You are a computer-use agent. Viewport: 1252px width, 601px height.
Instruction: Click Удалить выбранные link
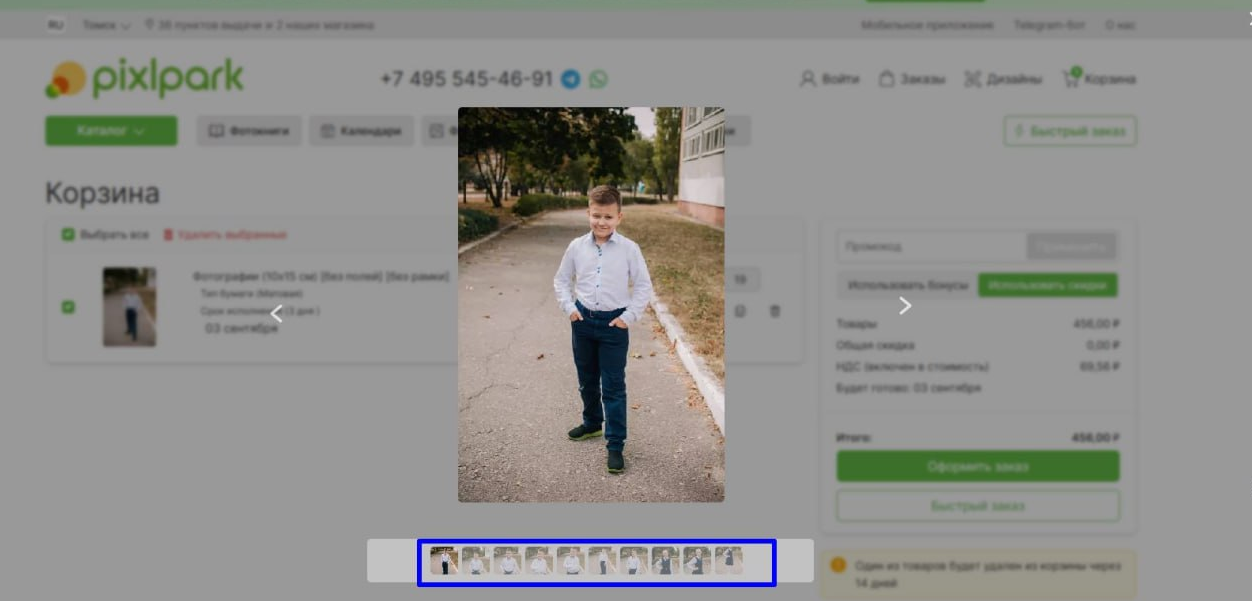tap(225, 235)
